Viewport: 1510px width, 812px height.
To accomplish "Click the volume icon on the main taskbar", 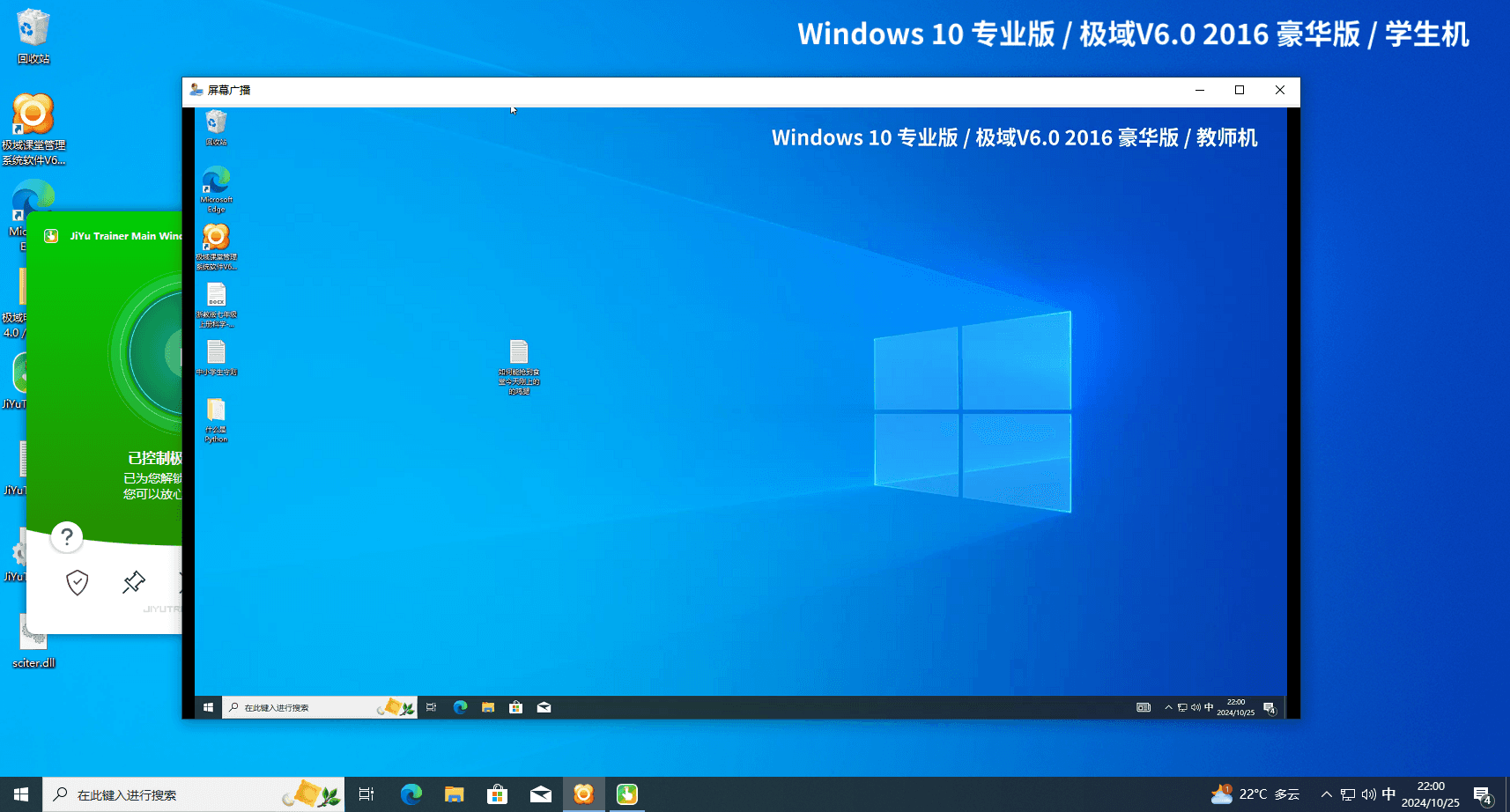I will 1368,794.
